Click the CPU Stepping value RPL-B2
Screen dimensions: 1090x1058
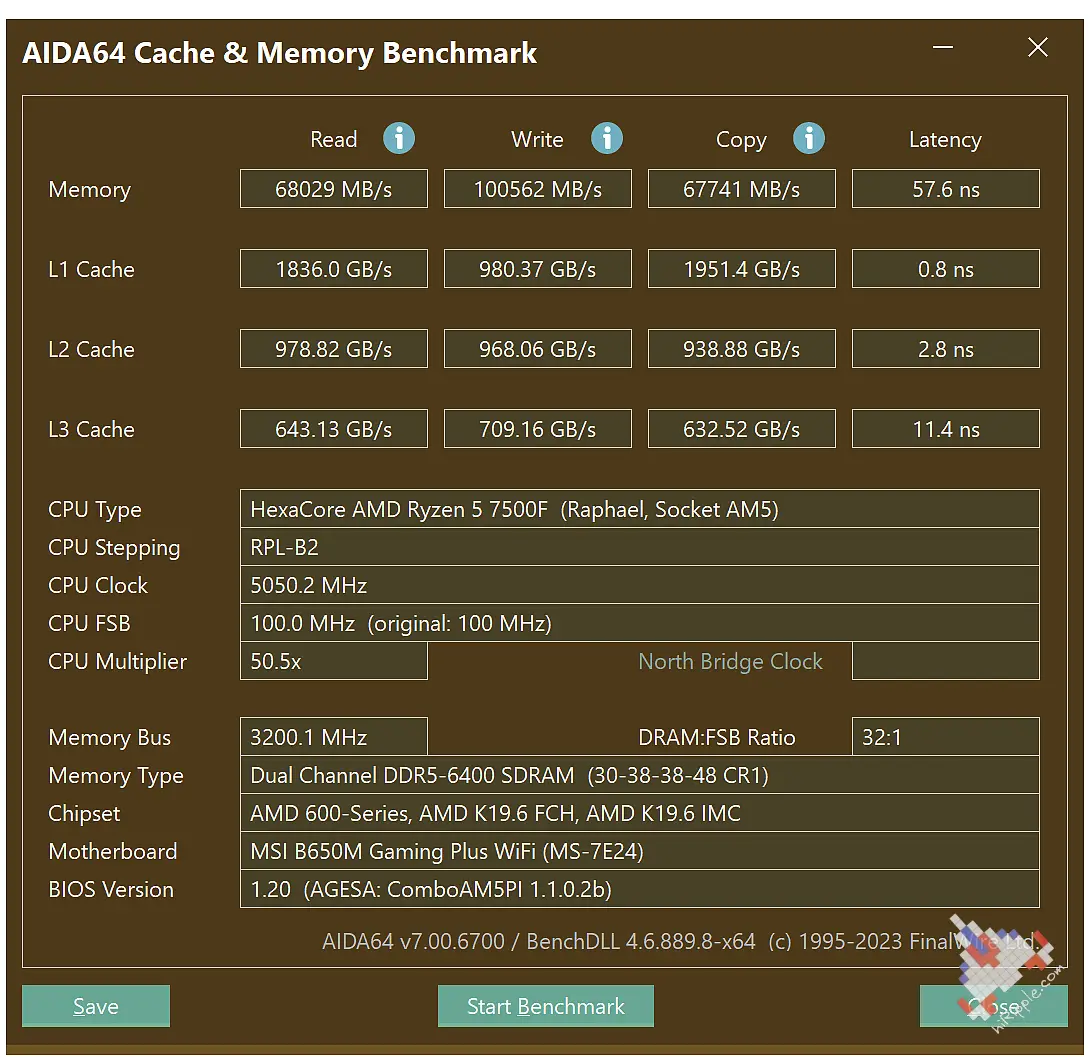(x=640, y=547)
